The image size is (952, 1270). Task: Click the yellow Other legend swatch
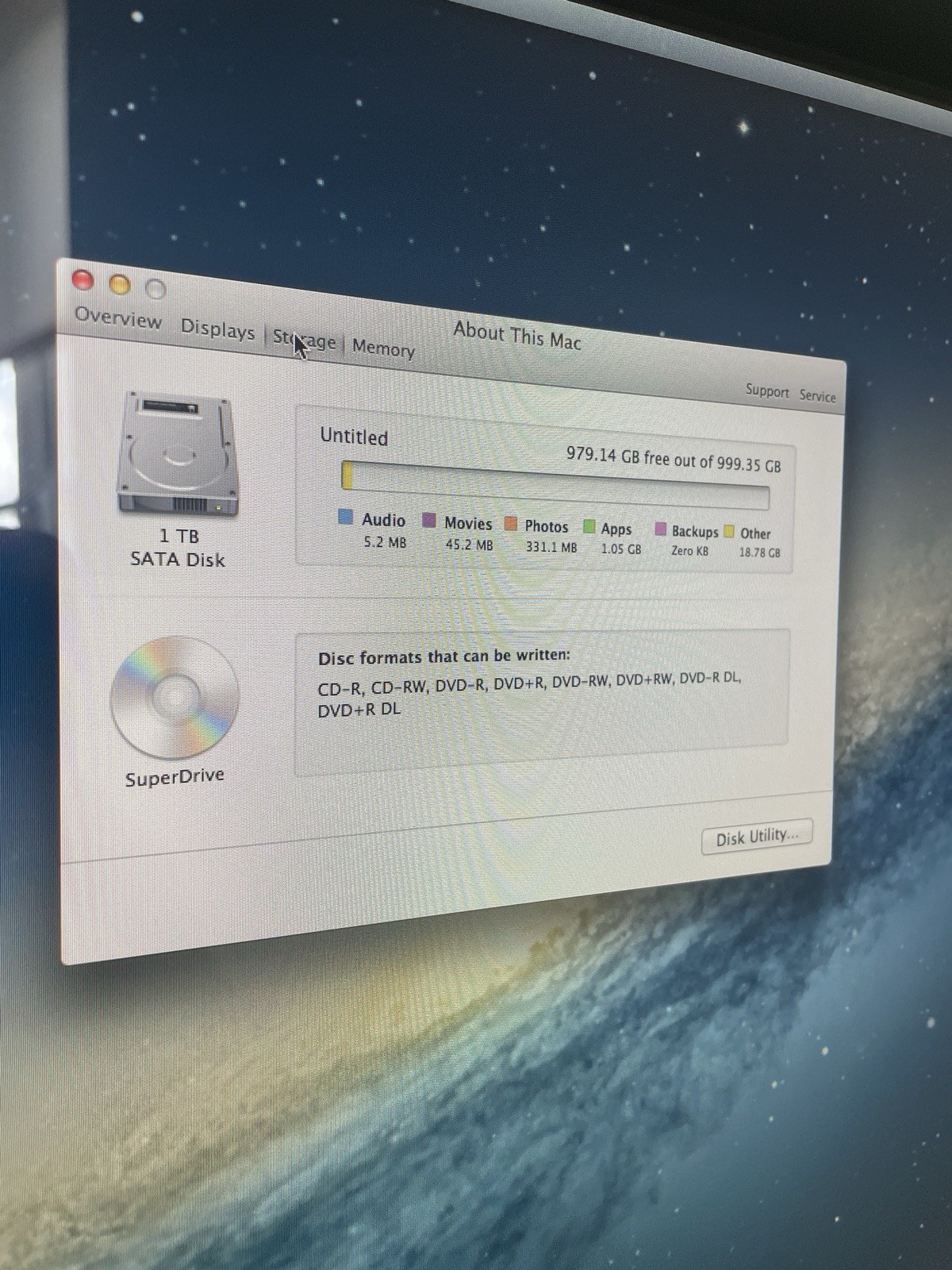[x=728, y=531]
